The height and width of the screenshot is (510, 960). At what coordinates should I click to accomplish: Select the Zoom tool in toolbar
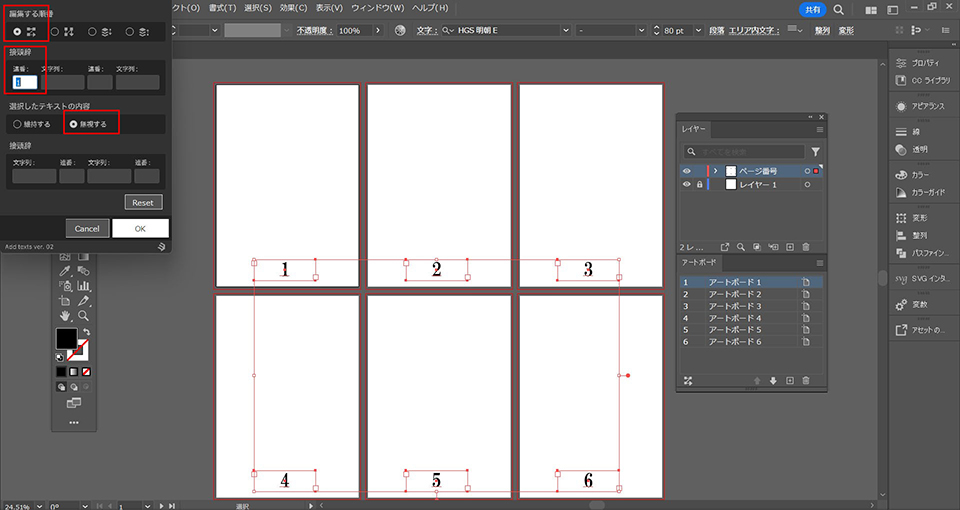[84, 316]
